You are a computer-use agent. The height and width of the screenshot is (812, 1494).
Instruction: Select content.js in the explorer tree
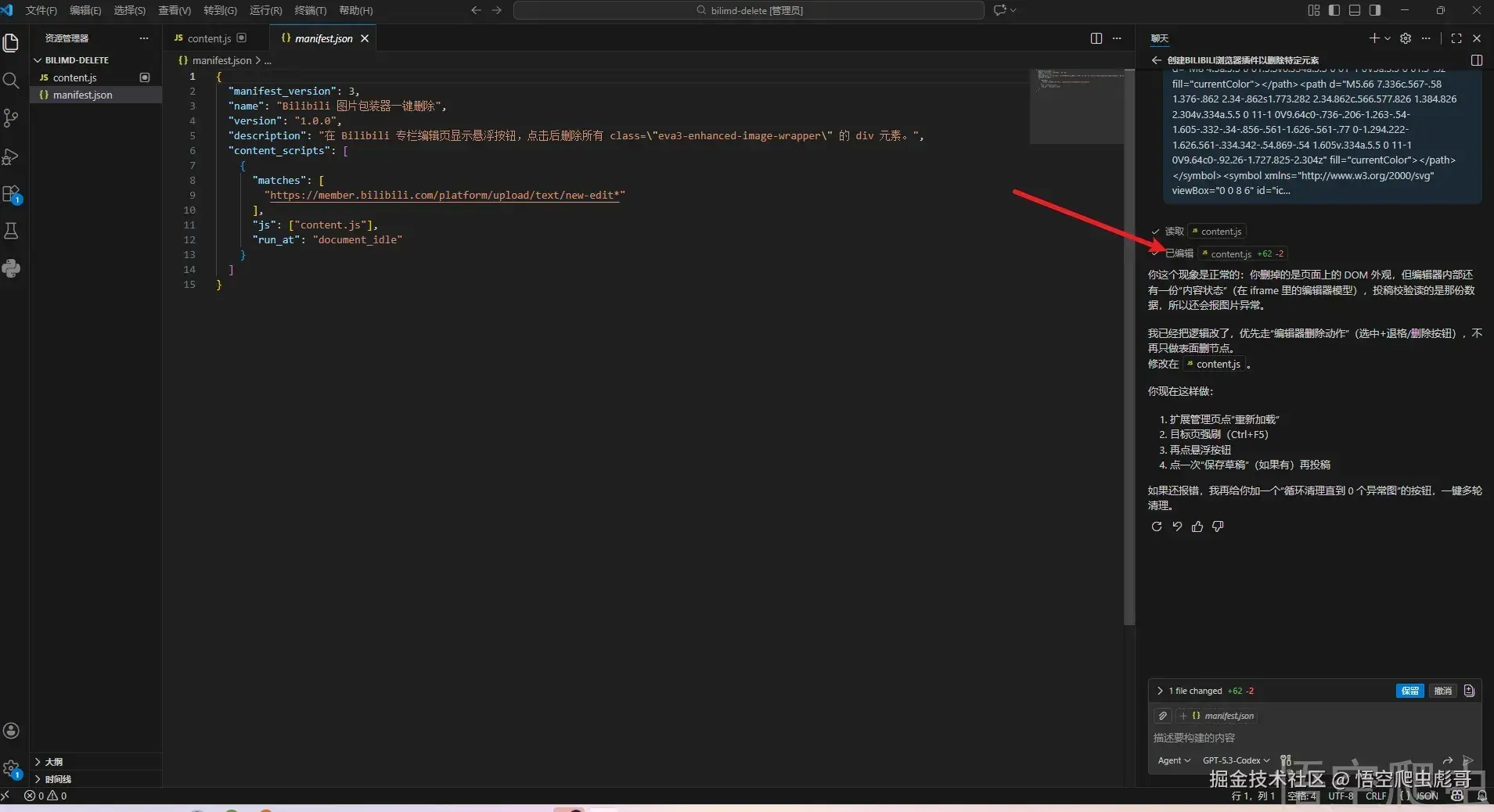(x=74, y=77)
